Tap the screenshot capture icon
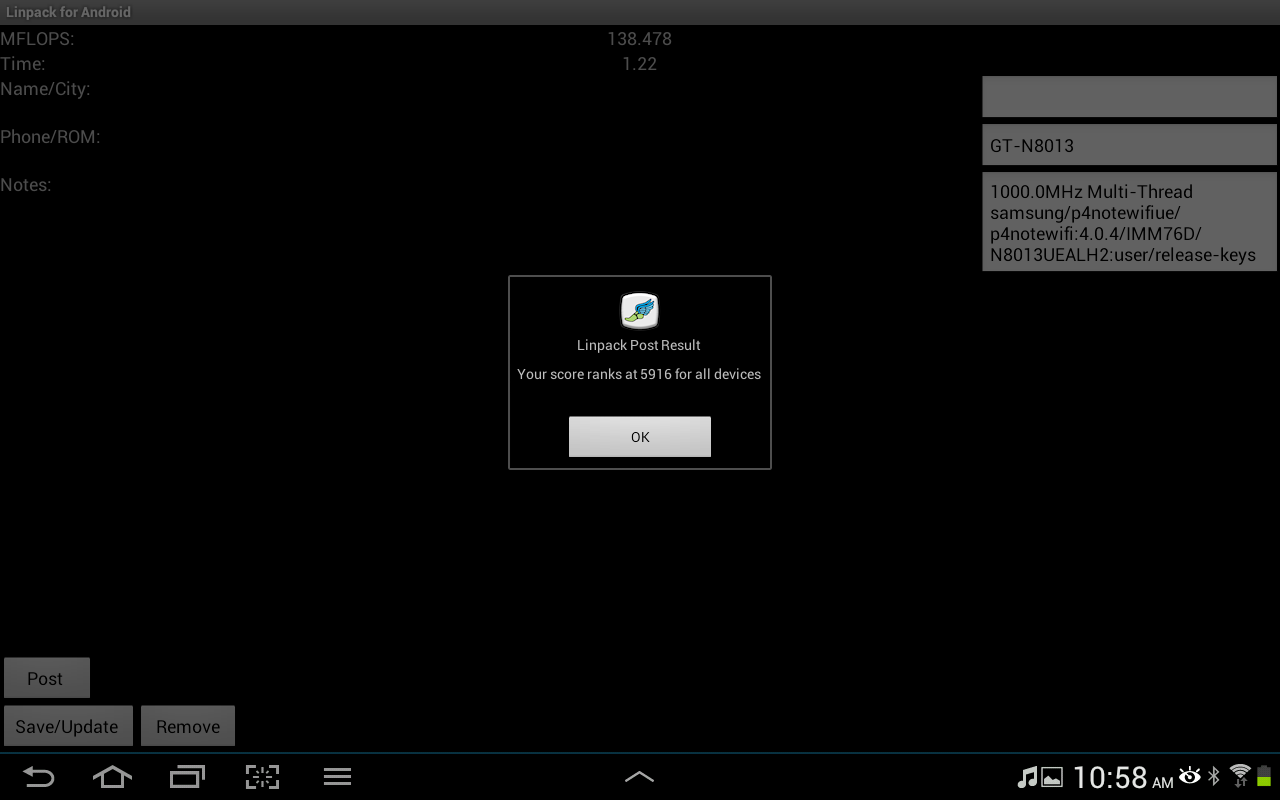The width and height of the screenshot is (1280, 800). pos(262,777)
